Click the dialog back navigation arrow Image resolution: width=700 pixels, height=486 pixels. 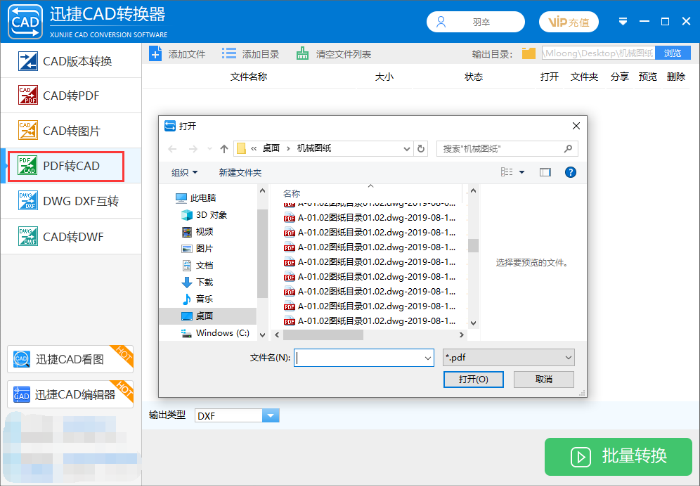tap(173, 149)
